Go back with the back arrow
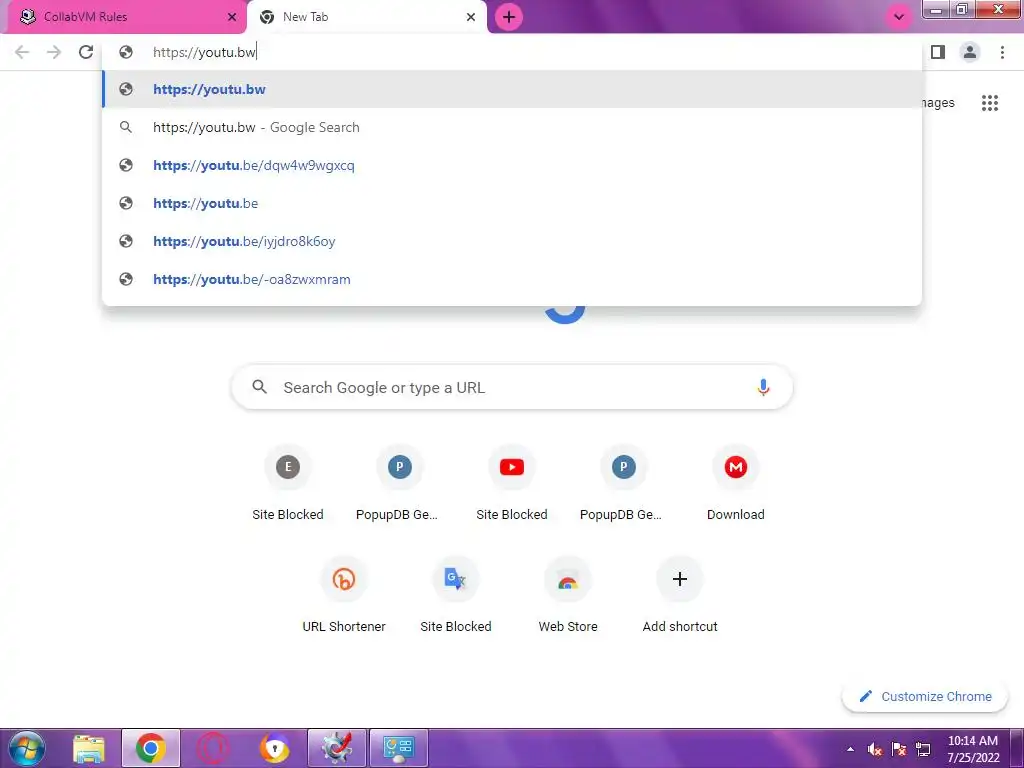This screenshot has width=1024, height=768. [22, 52]
